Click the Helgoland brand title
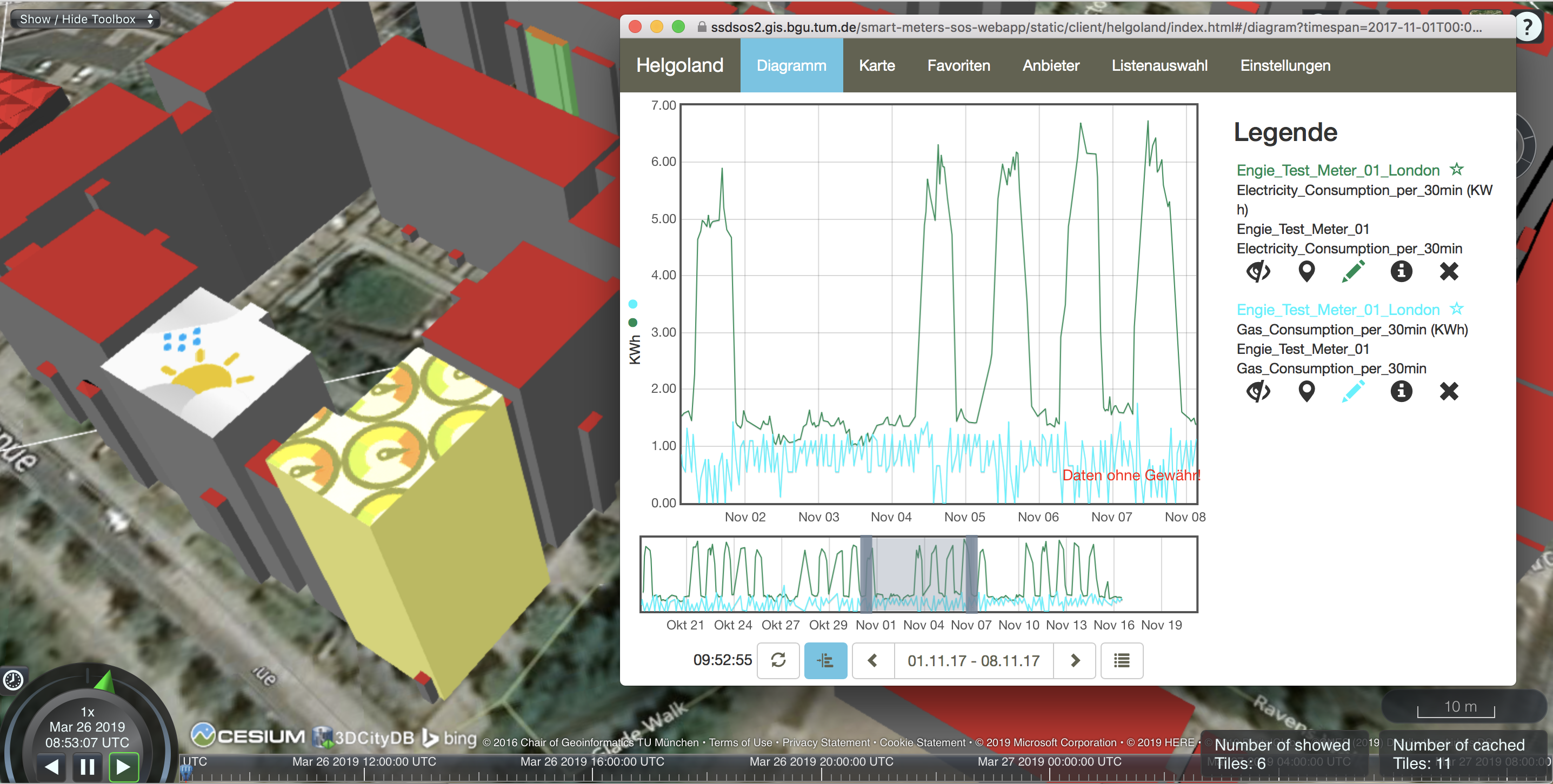The image size is (1553, 784). point(679,65)
